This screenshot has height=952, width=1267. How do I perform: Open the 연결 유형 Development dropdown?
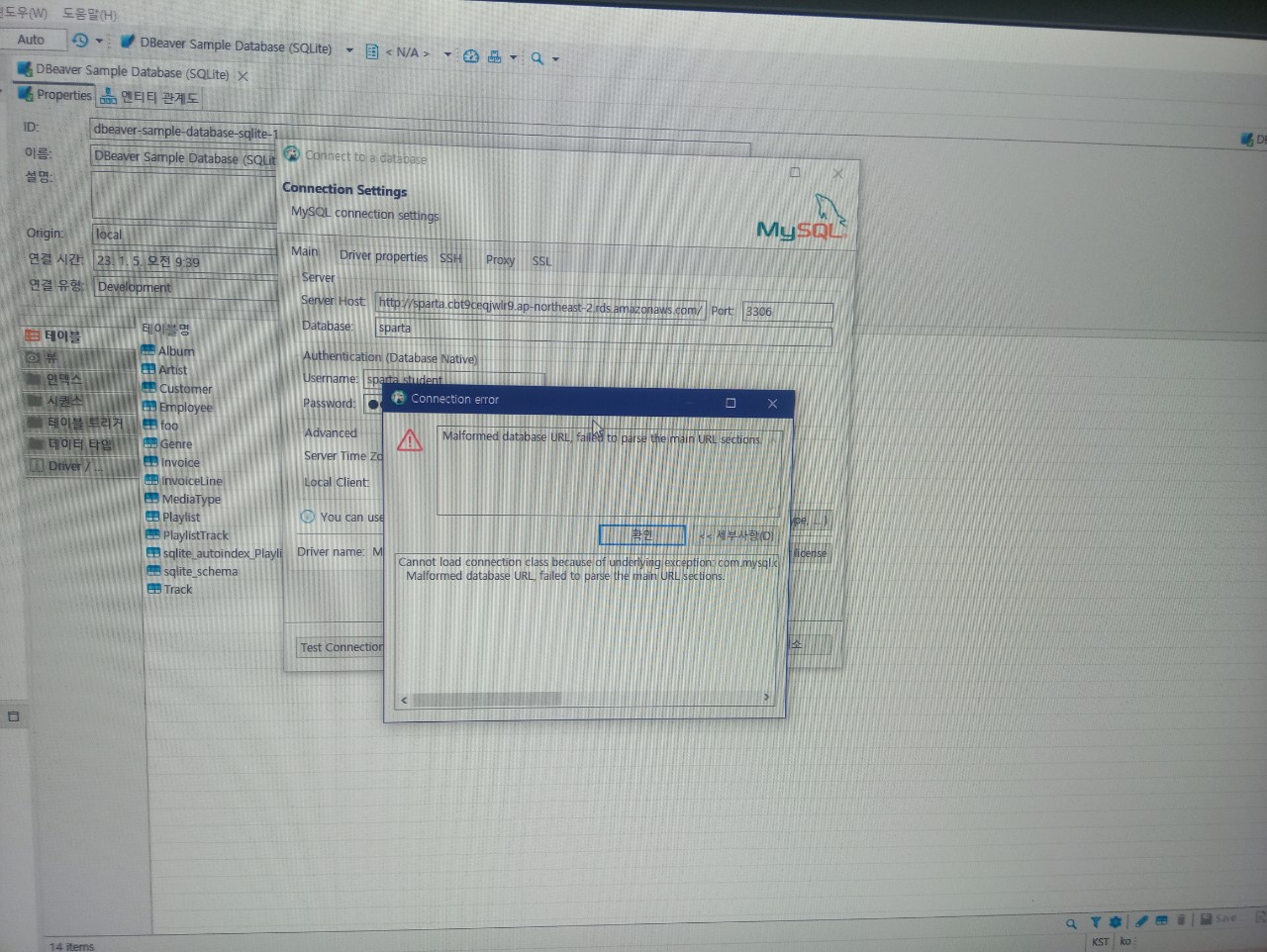point(186,288)
